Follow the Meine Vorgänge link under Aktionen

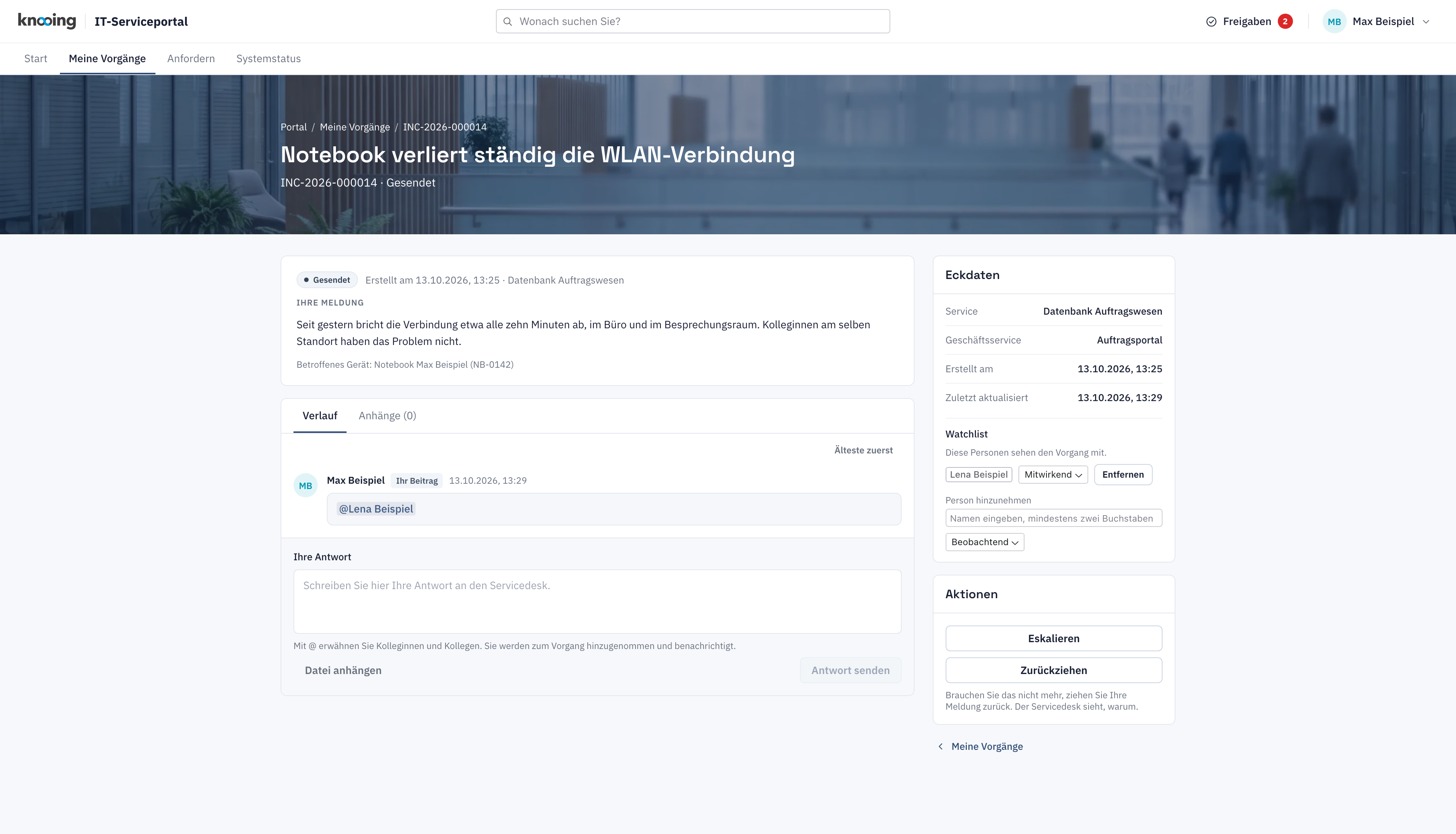(x=986, y=746)
